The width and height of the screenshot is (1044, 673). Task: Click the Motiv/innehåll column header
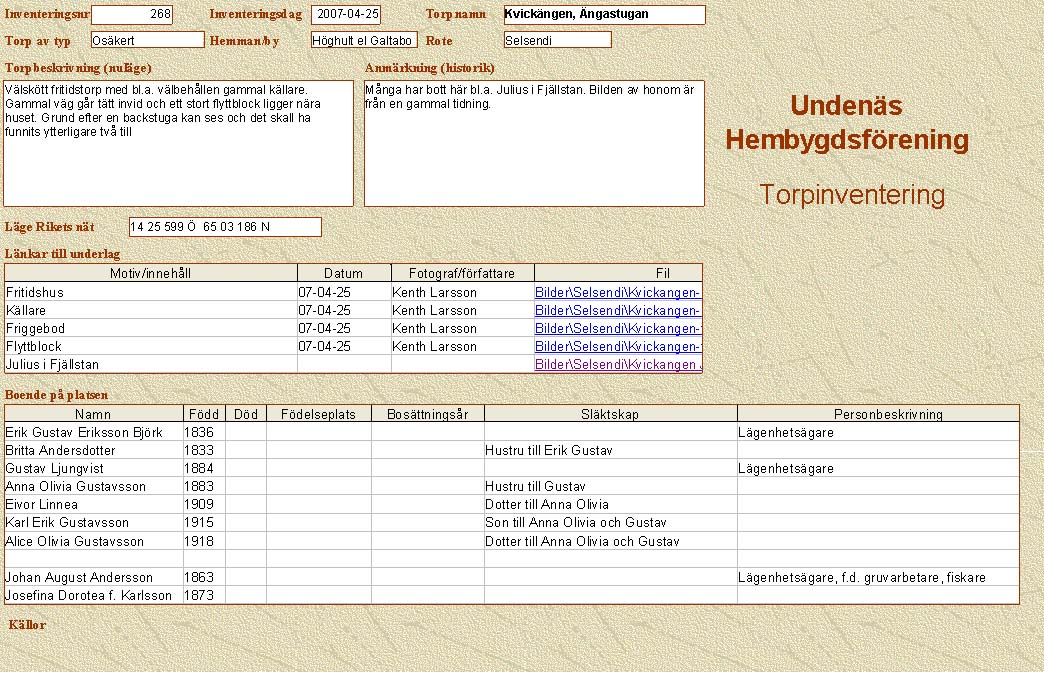pyautogui.click(x=151, y=273)
